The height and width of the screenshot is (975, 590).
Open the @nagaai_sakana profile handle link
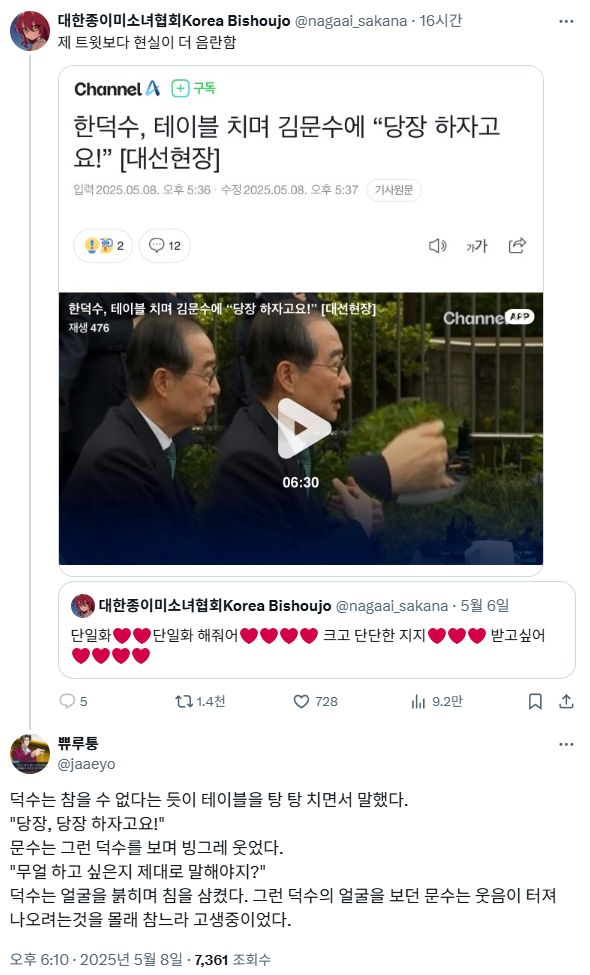coord(351,21)
